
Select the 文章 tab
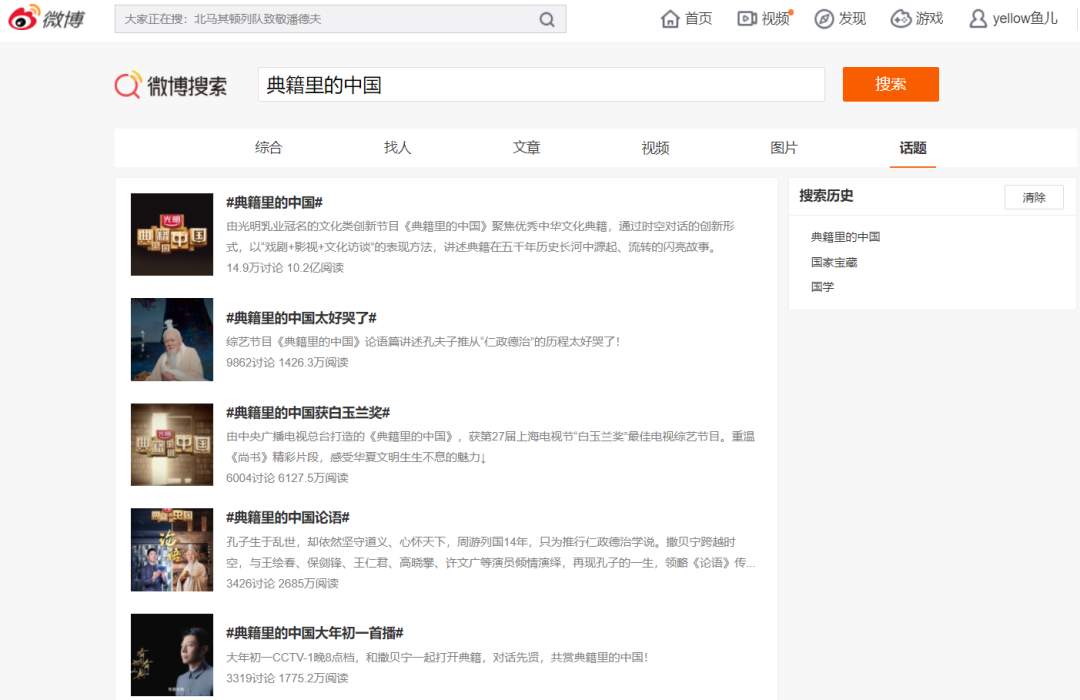point(526,148)
